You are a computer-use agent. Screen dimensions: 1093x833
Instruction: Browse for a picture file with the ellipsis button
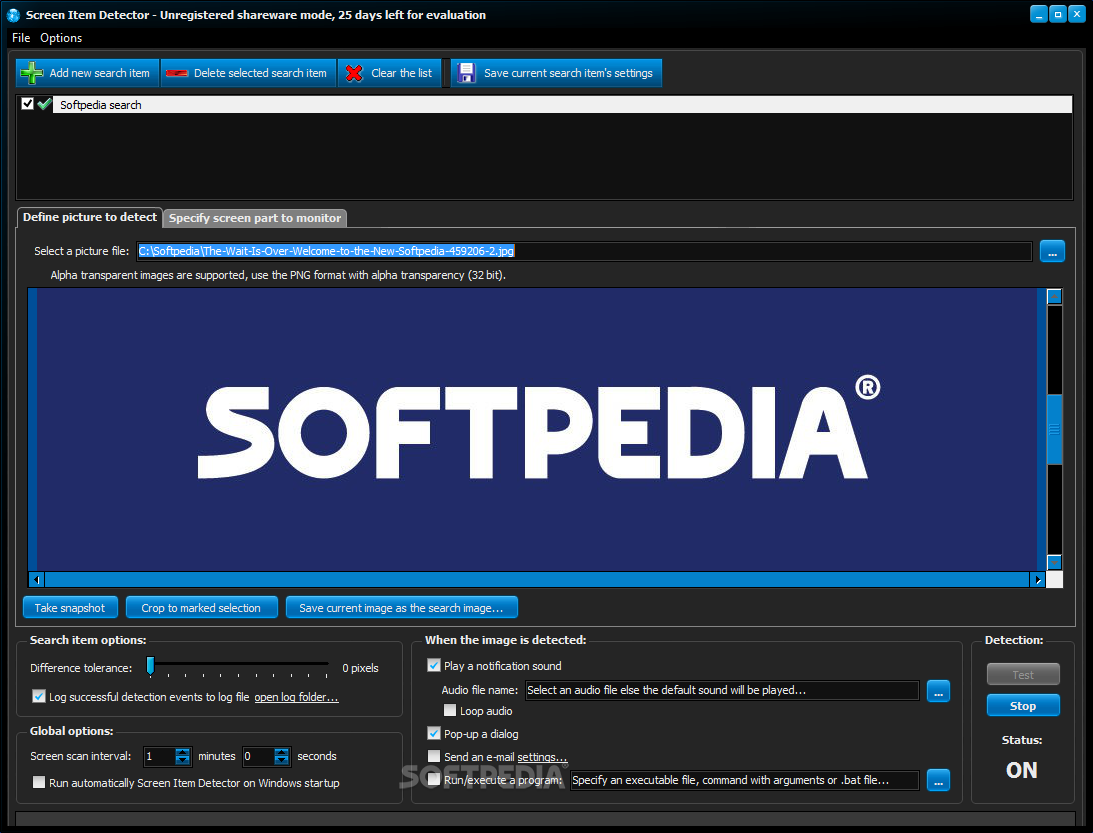[1052, 251]
